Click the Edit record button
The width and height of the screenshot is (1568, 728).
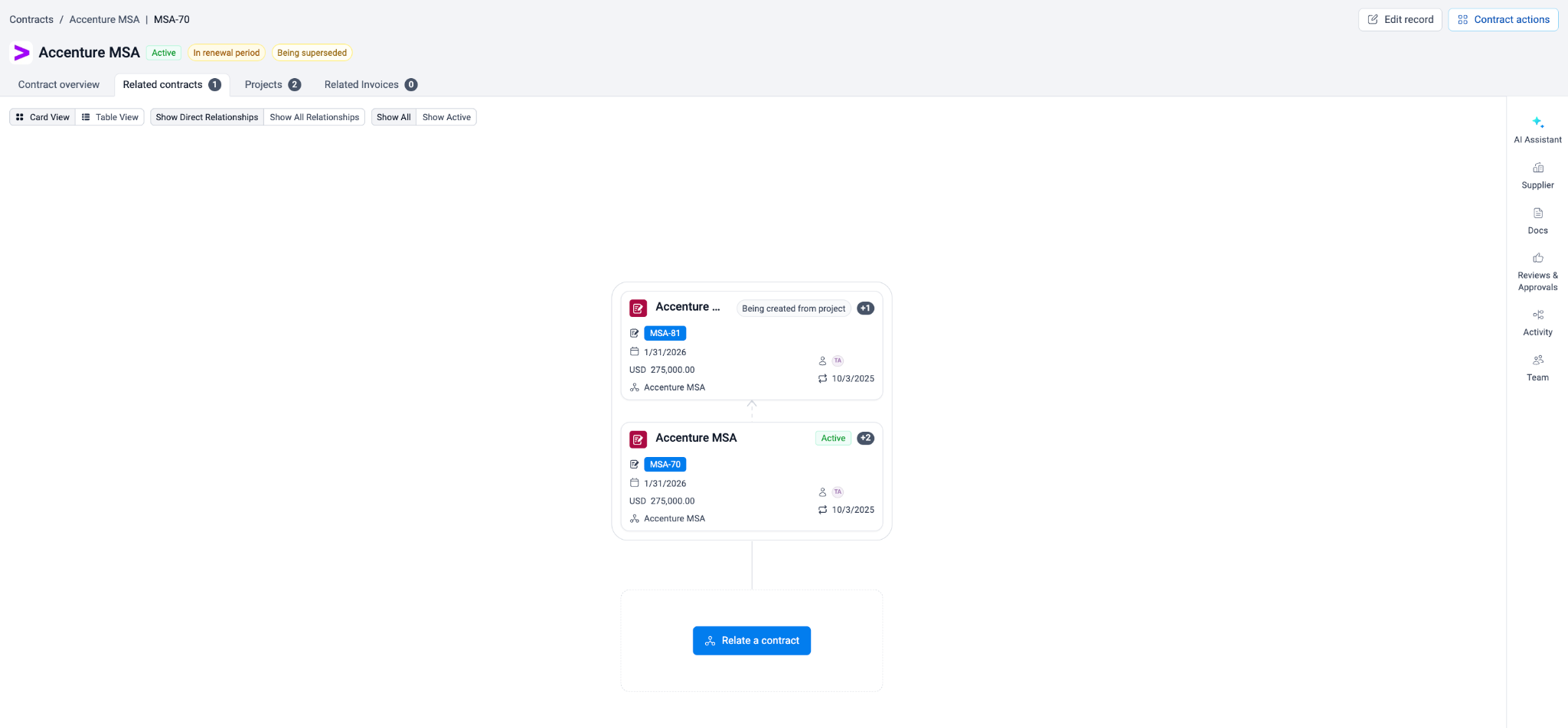1400,20
